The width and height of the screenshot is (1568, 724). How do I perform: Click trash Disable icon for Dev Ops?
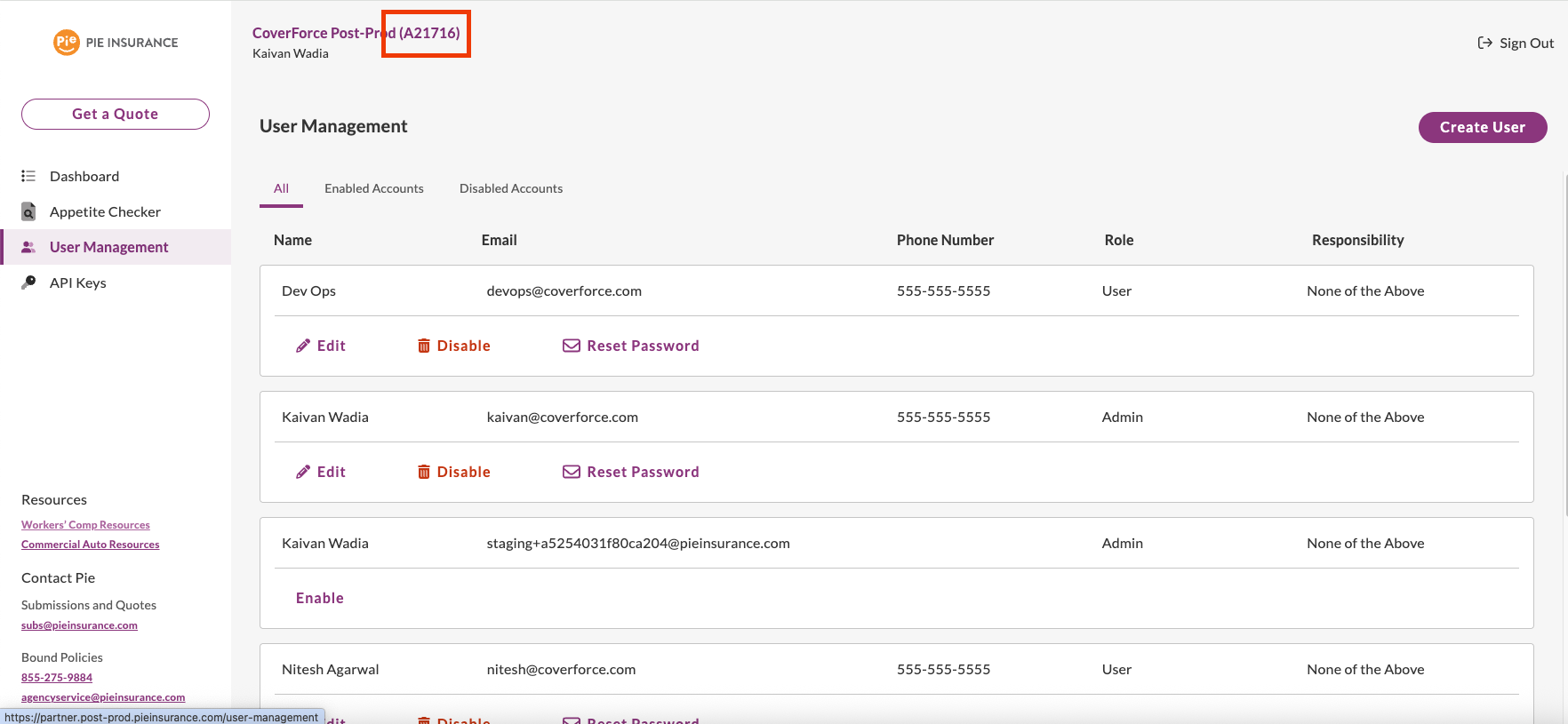click(x=424, y=346)
